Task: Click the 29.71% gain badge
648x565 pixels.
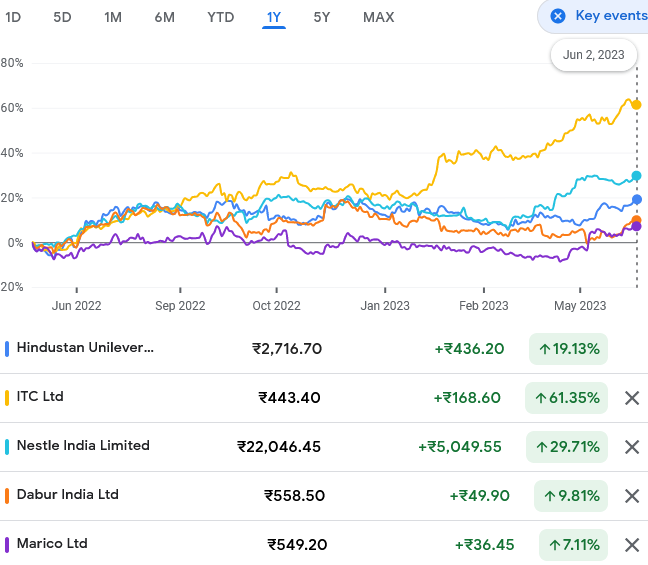Action: [567, 447]
